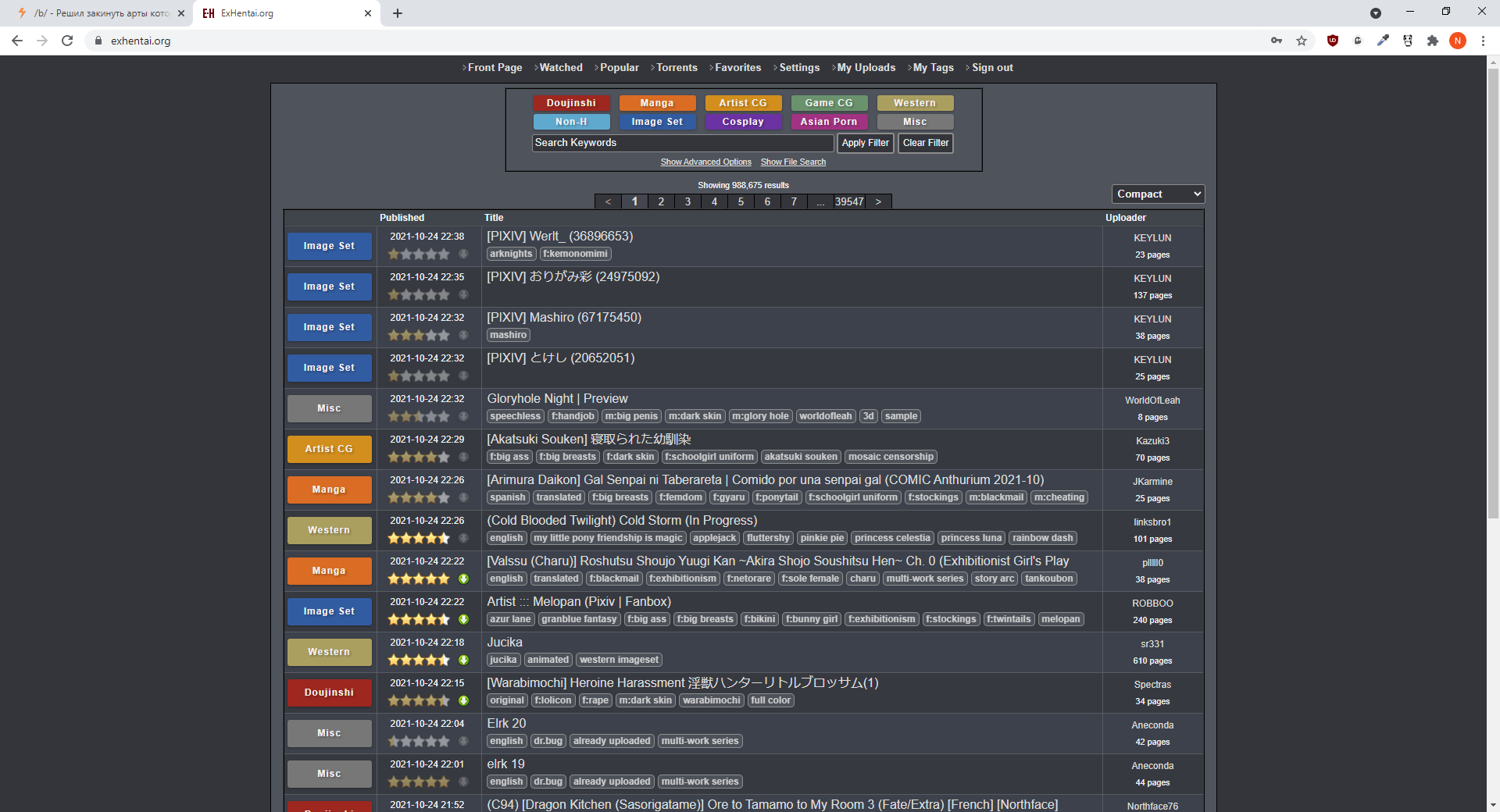Open the Gloryhole Night | Preview gallery title
Screen dimensions: 1500x812
coord(557,399)
